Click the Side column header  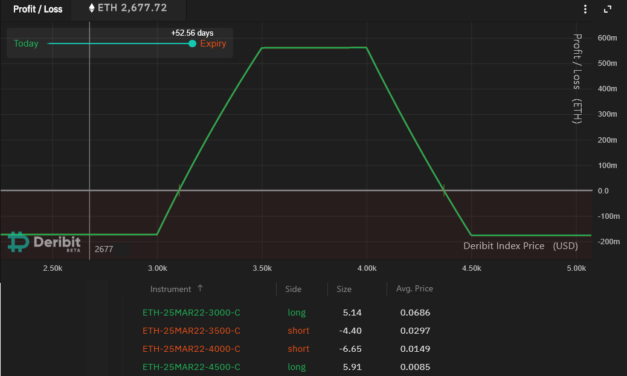point(293,289)
